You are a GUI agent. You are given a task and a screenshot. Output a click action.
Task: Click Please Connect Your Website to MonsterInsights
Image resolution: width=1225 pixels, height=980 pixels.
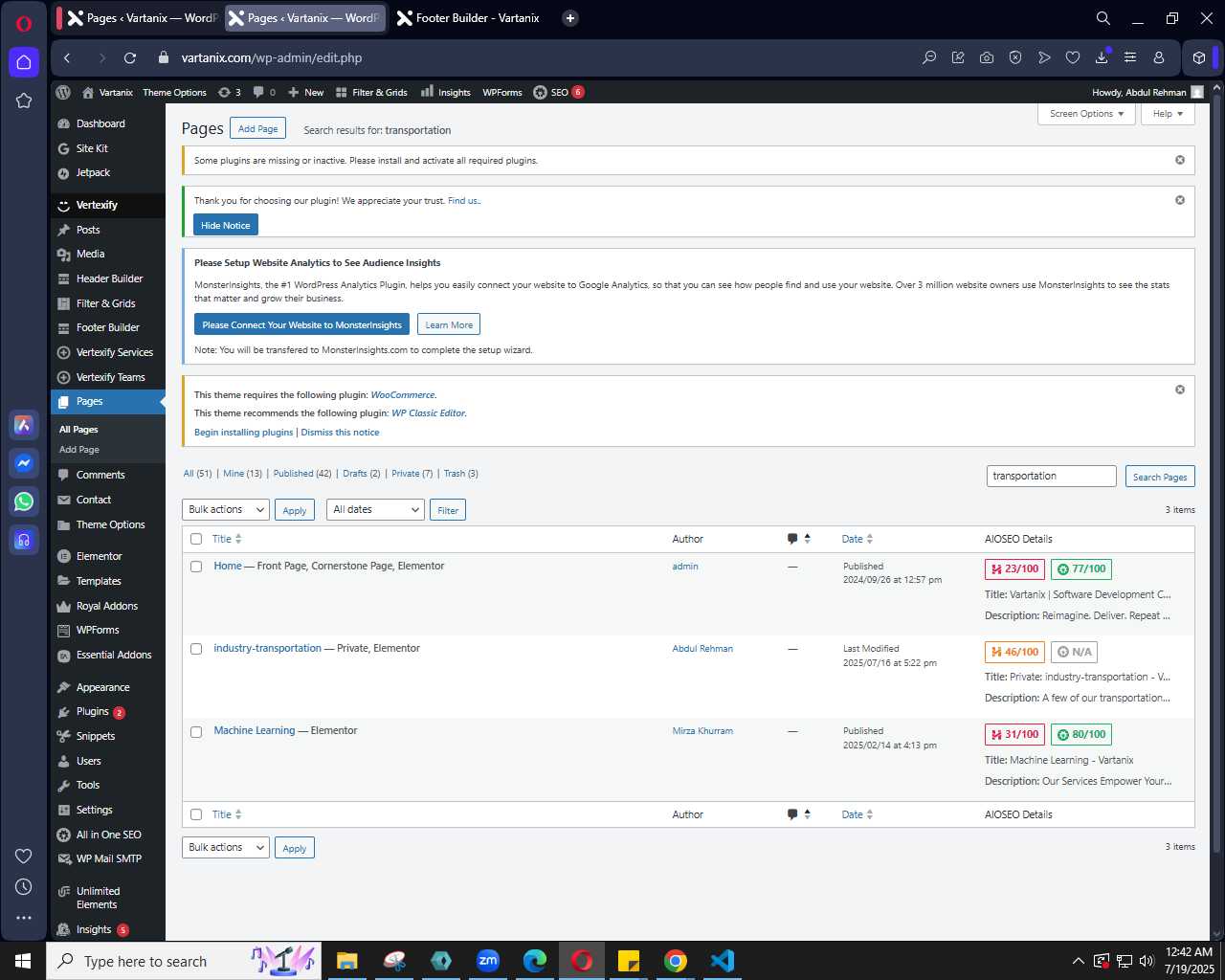(x=302, y=324)
